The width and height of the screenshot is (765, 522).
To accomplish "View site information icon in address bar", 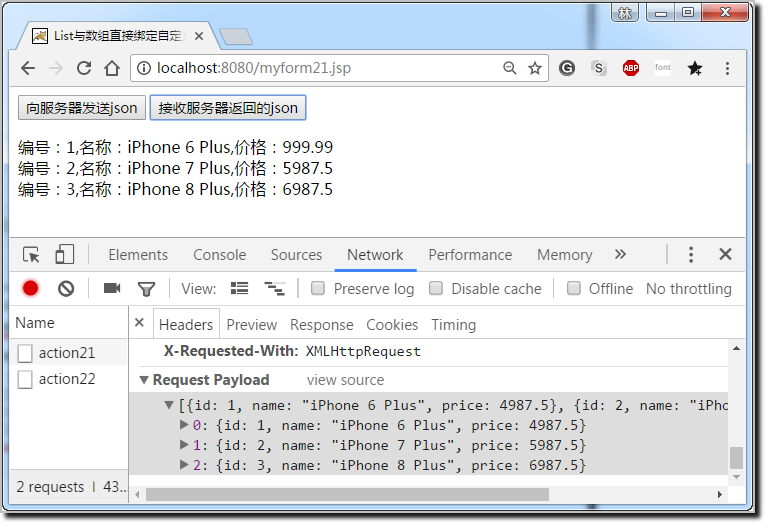I will (x=143, y=68).
